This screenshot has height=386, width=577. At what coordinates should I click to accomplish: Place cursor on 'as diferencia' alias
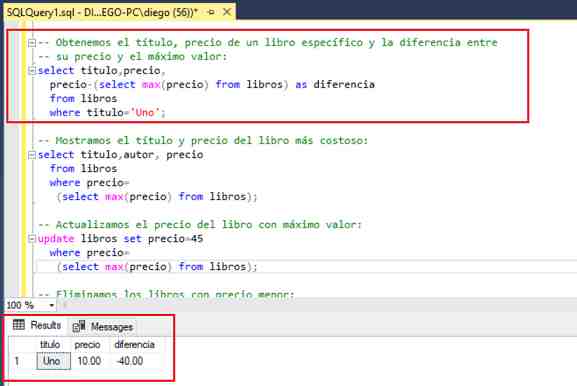click(335, 85)
